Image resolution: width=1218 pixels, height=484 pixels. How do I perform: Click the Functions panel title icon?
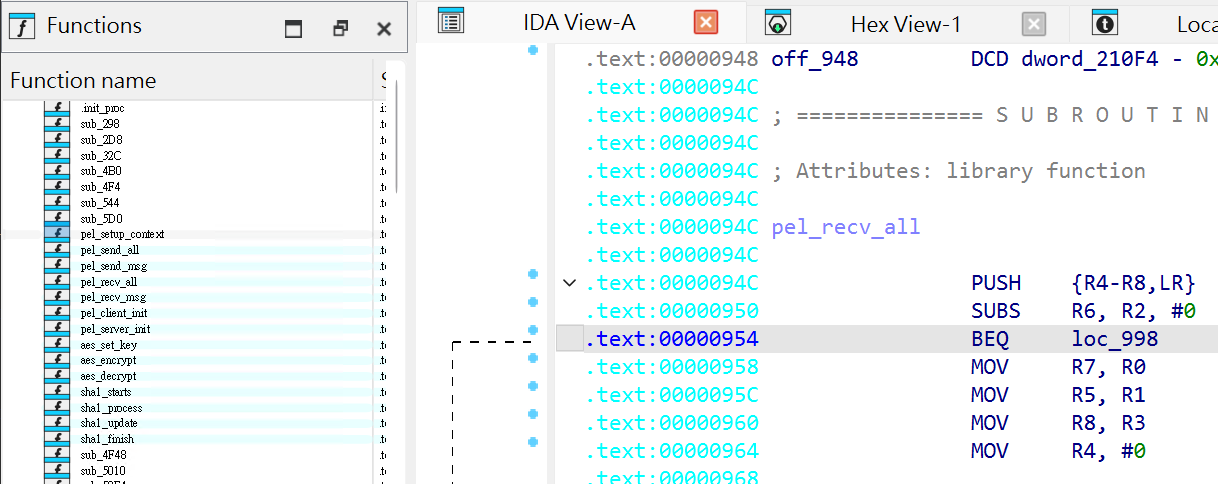point(22,26)
